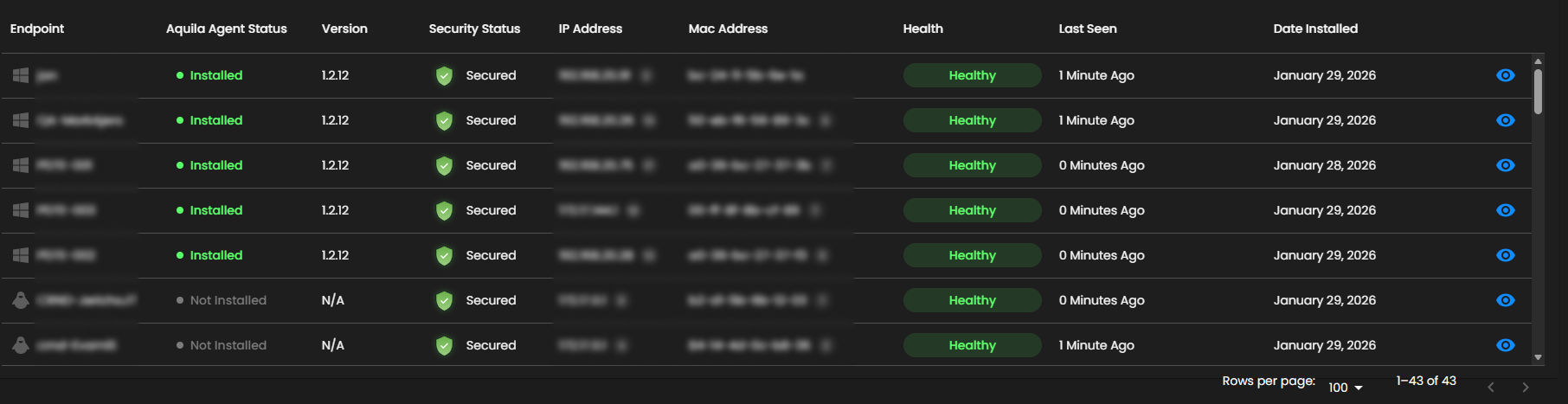The image size is (1568, 404).
Task: View the endpoint installed January 28, 2026 via eye icon
Action: [1505, 165]
